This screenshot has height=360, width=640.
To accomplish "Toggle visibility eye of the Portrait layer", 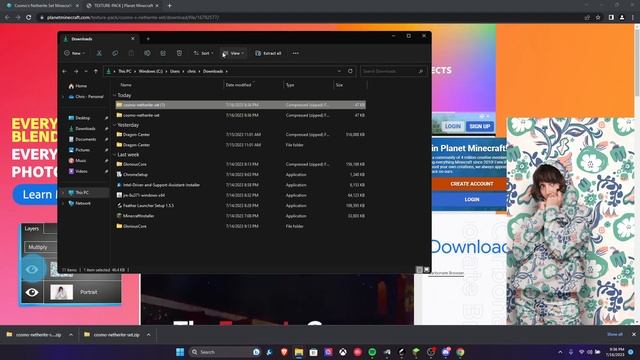I will pyautogui.click(x=32, y=292).
